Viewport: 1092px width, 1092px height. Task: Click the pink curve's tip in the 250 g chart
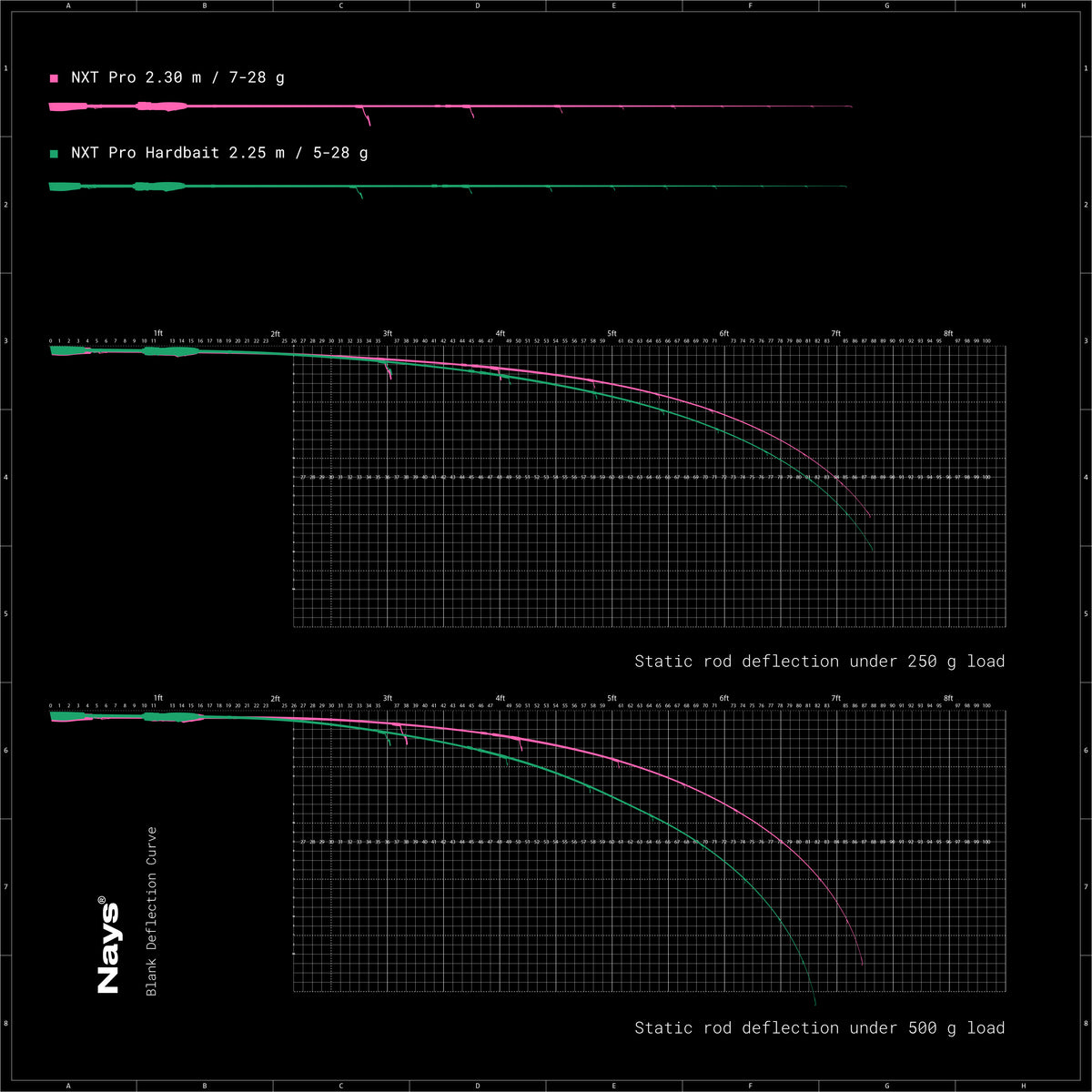pos(870,517)
